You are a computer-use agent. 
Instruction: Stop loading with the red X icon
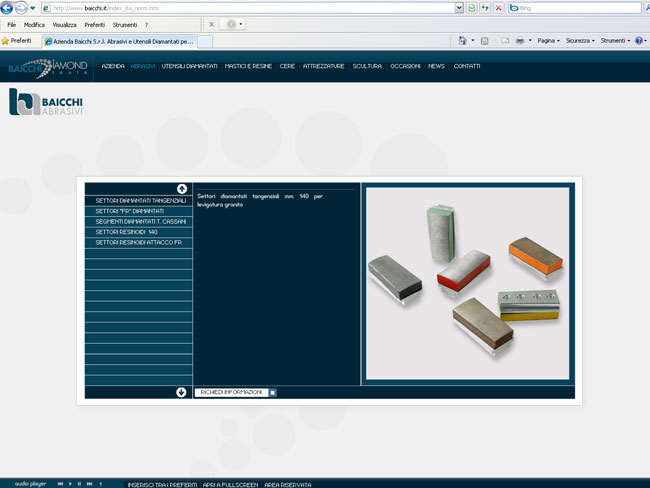tap(499, 8)
